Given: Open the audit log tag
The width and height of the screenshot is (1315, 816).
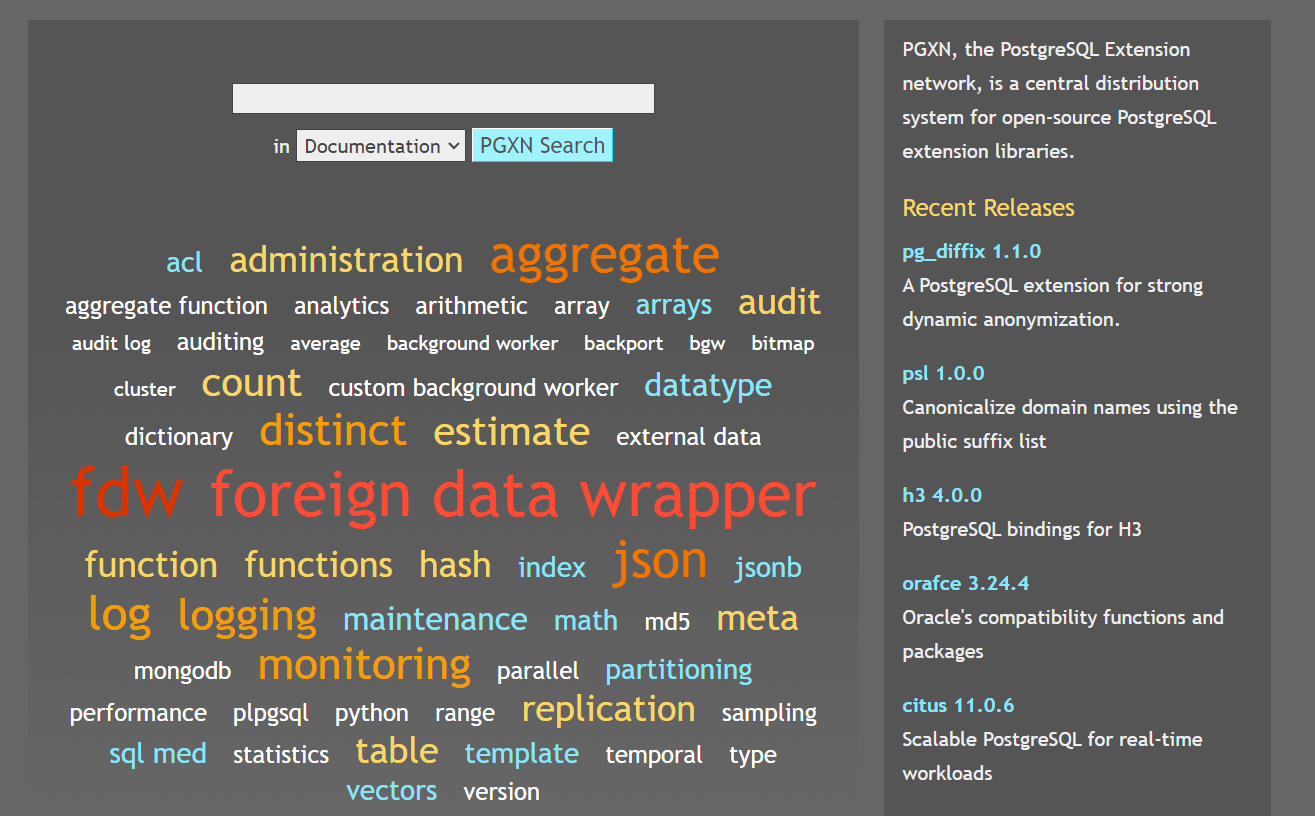Looking at the screenshot, I should (x=111, y=344).
